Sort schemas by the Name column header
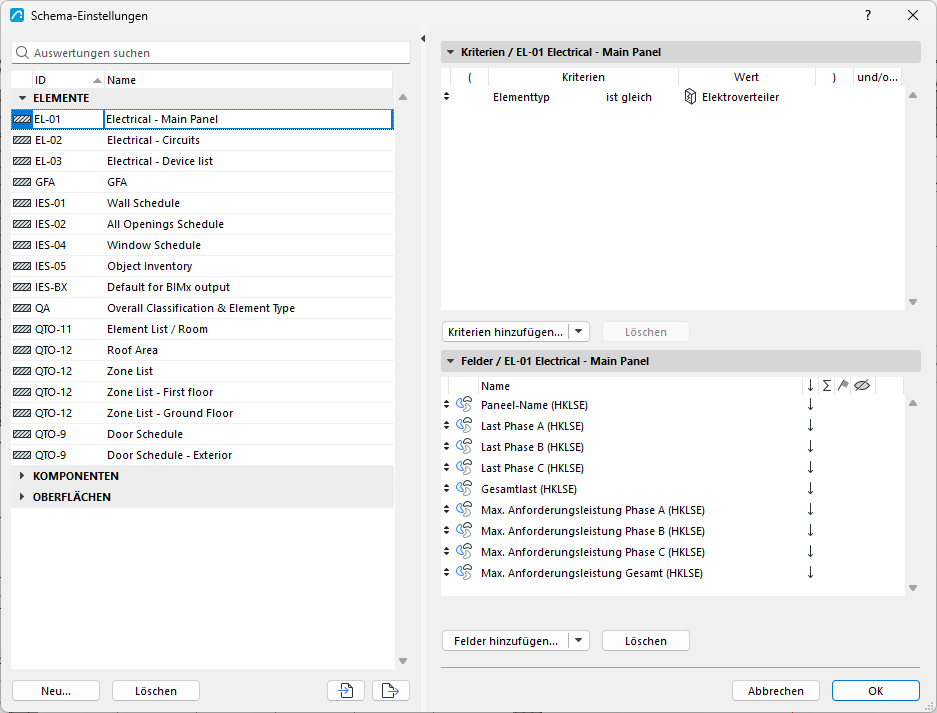Image resolution: width=937 pixels, height=713 pixels. pyautogui.click(x=248, y=80)
